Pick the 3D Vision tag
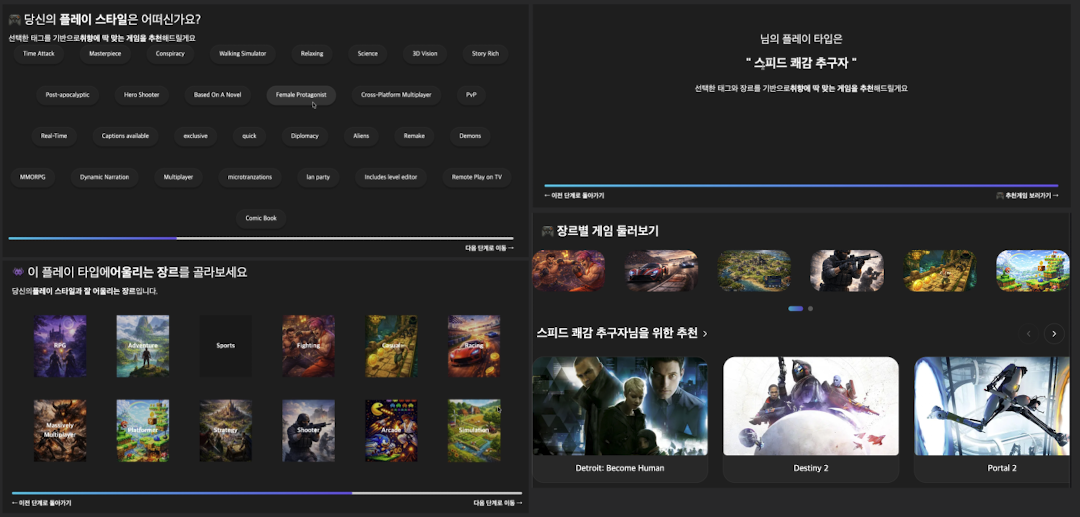 click(x=425, y=54)
